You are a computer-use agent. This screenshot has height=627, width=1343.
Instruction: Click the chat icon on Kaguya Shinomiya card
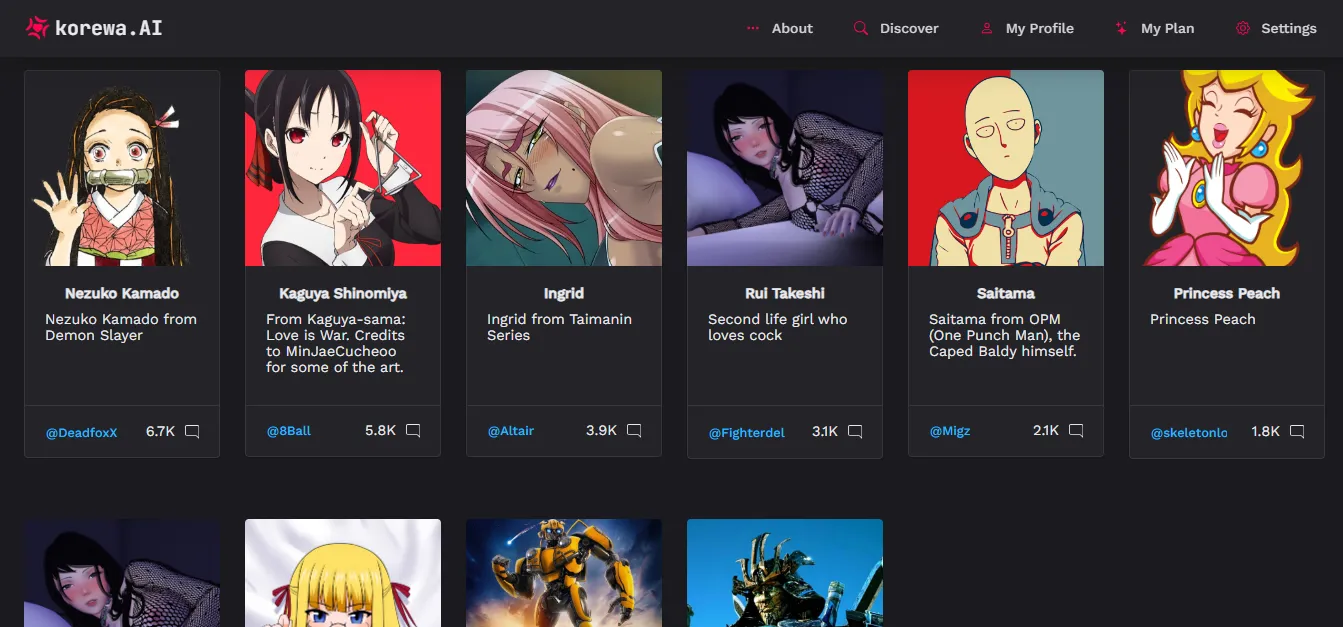click(x=412, y=430)
